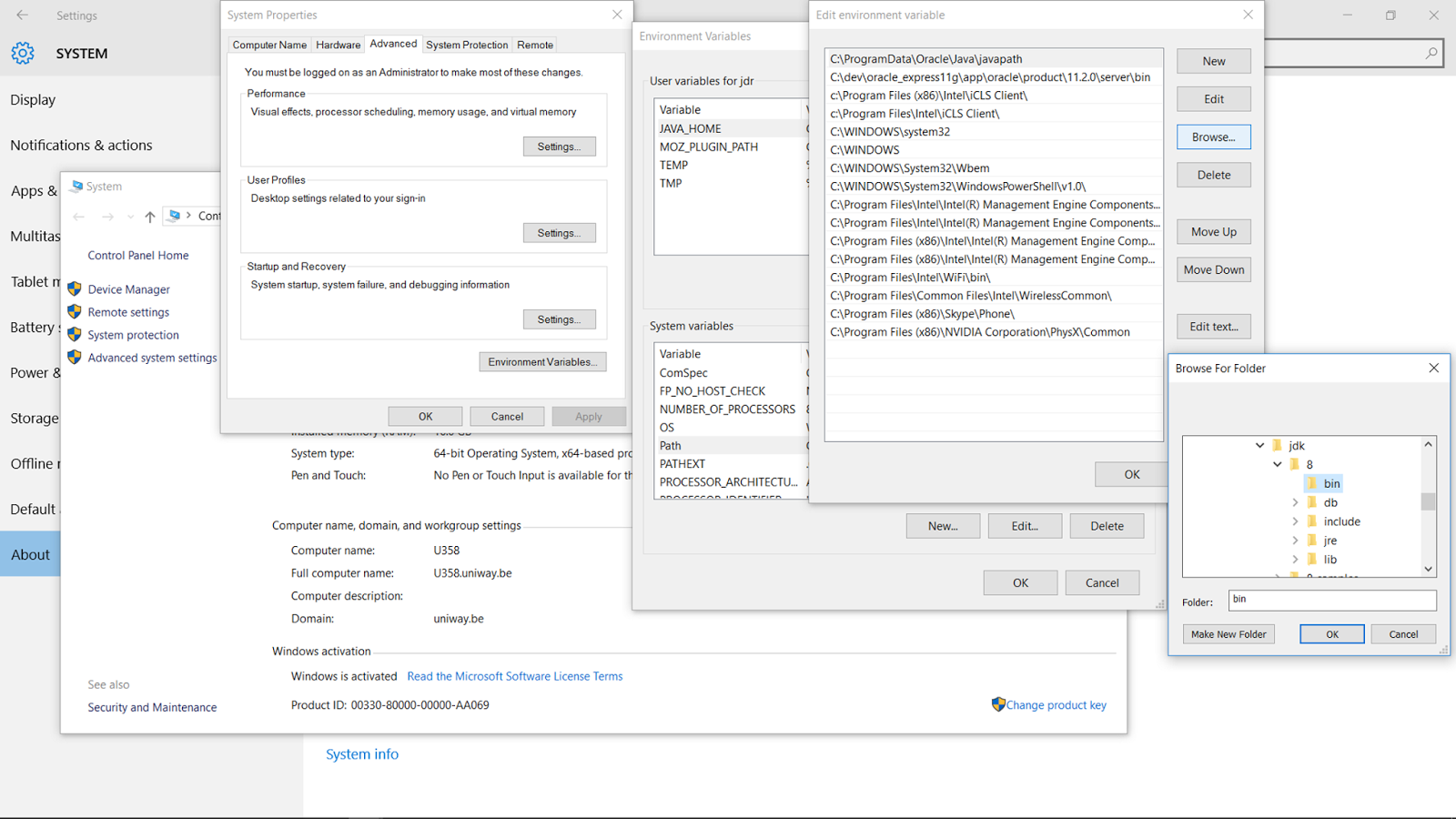
Task: Open the Microsoft Software License Terms link
Action: click(514, 676)
